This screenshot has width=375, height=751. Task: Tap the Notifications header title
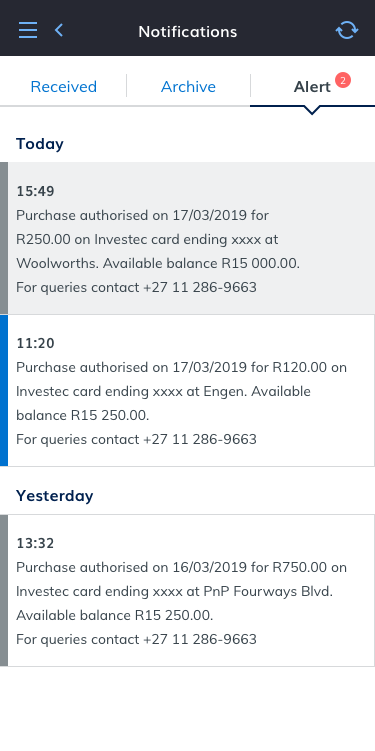[x=188, y=32]
